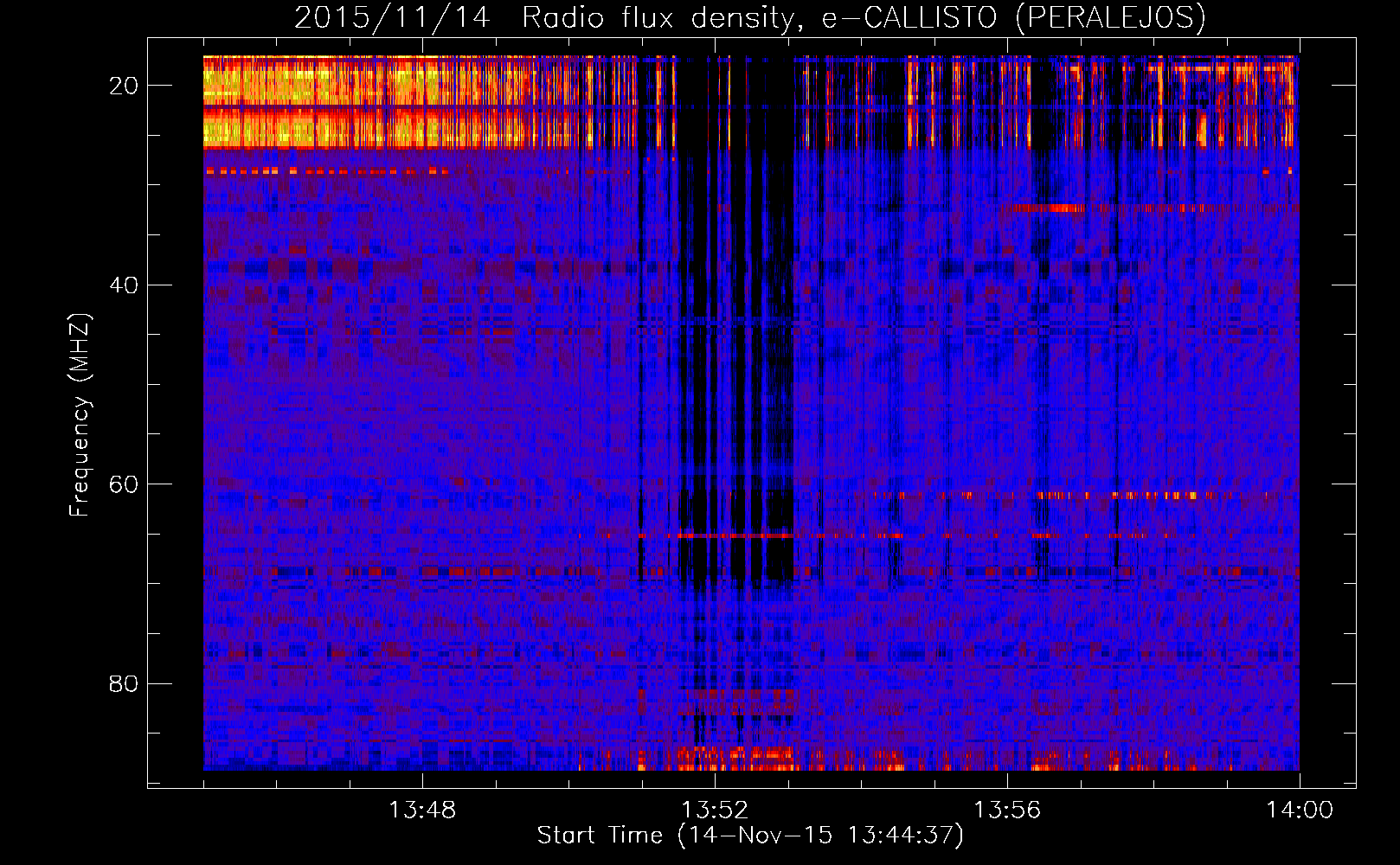
Task: Click the 40 MHz frequency tick label
Action: point(125,285)
